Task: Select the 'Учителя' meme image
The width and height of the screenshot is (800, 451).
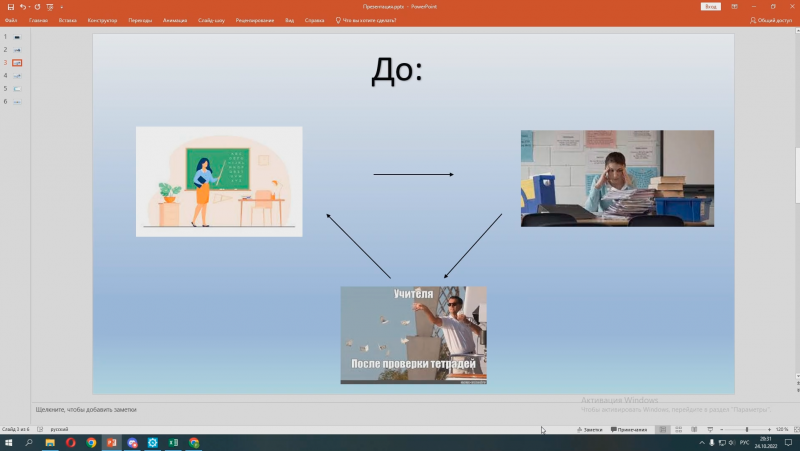Action: 413,335
